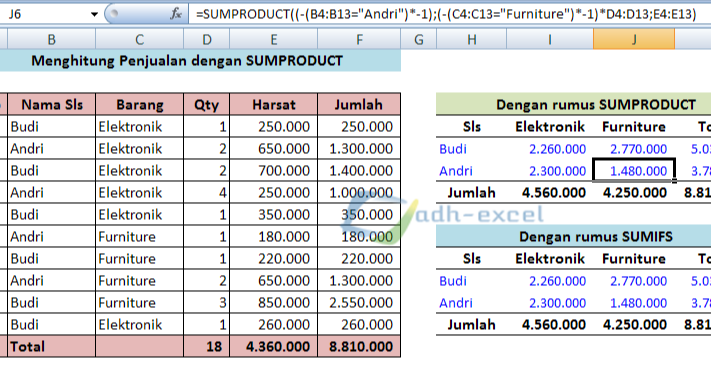Select column B header
711x373 pixels.
(51, 39)
